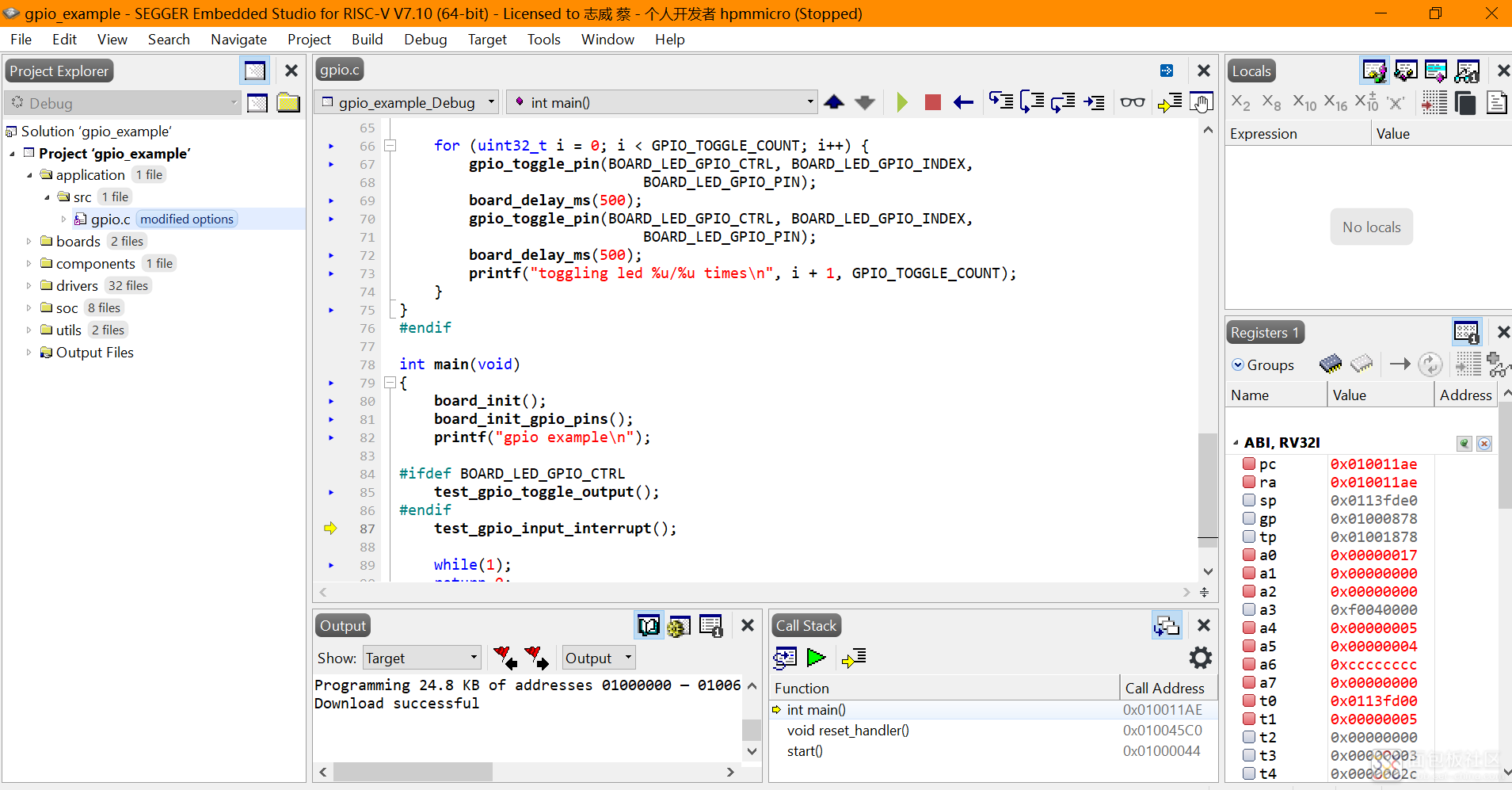
Task: Toggle the gp register checkbox
Action: point(1249,518)
